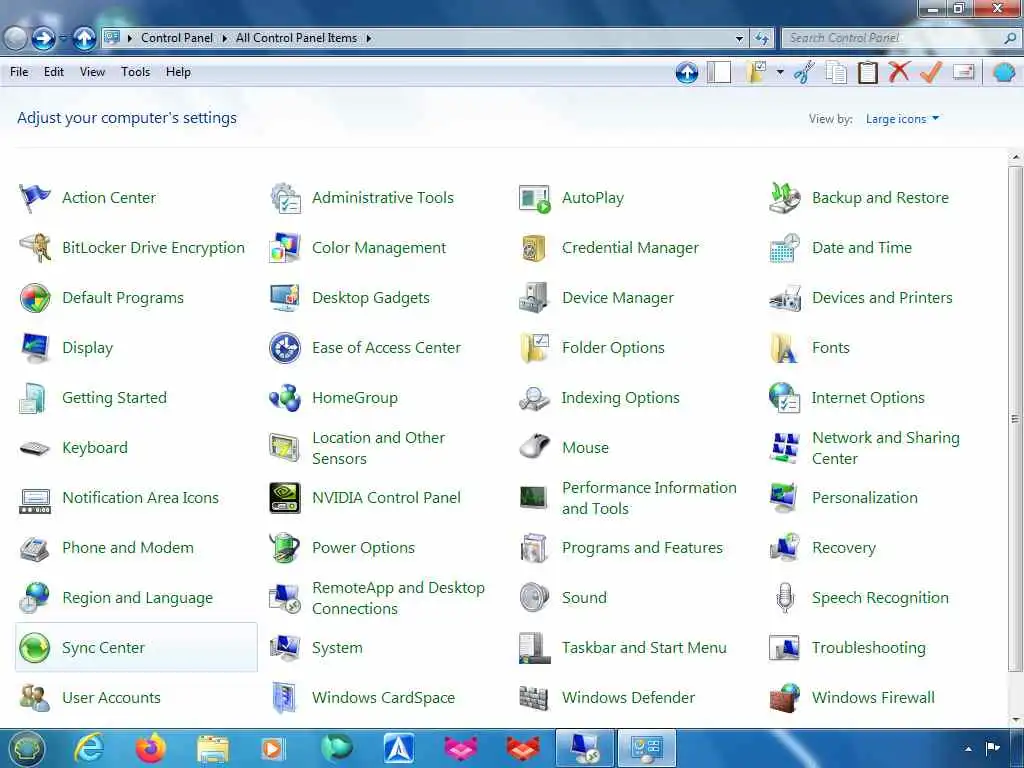The width and height of the screenshot is (1024, 768).
Task: Open the Taskbar and Start Menu link
Action: click(x=644, y=648)
